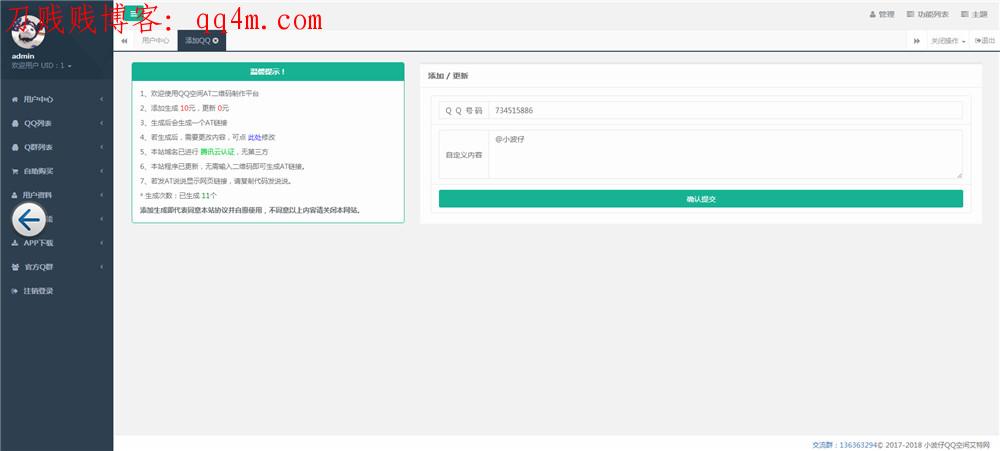Image resolution: width=1000 pixels, height=451 pixels.
Task: Toggle the sidebar with the green hamburger button
Action: pos(133,14)
